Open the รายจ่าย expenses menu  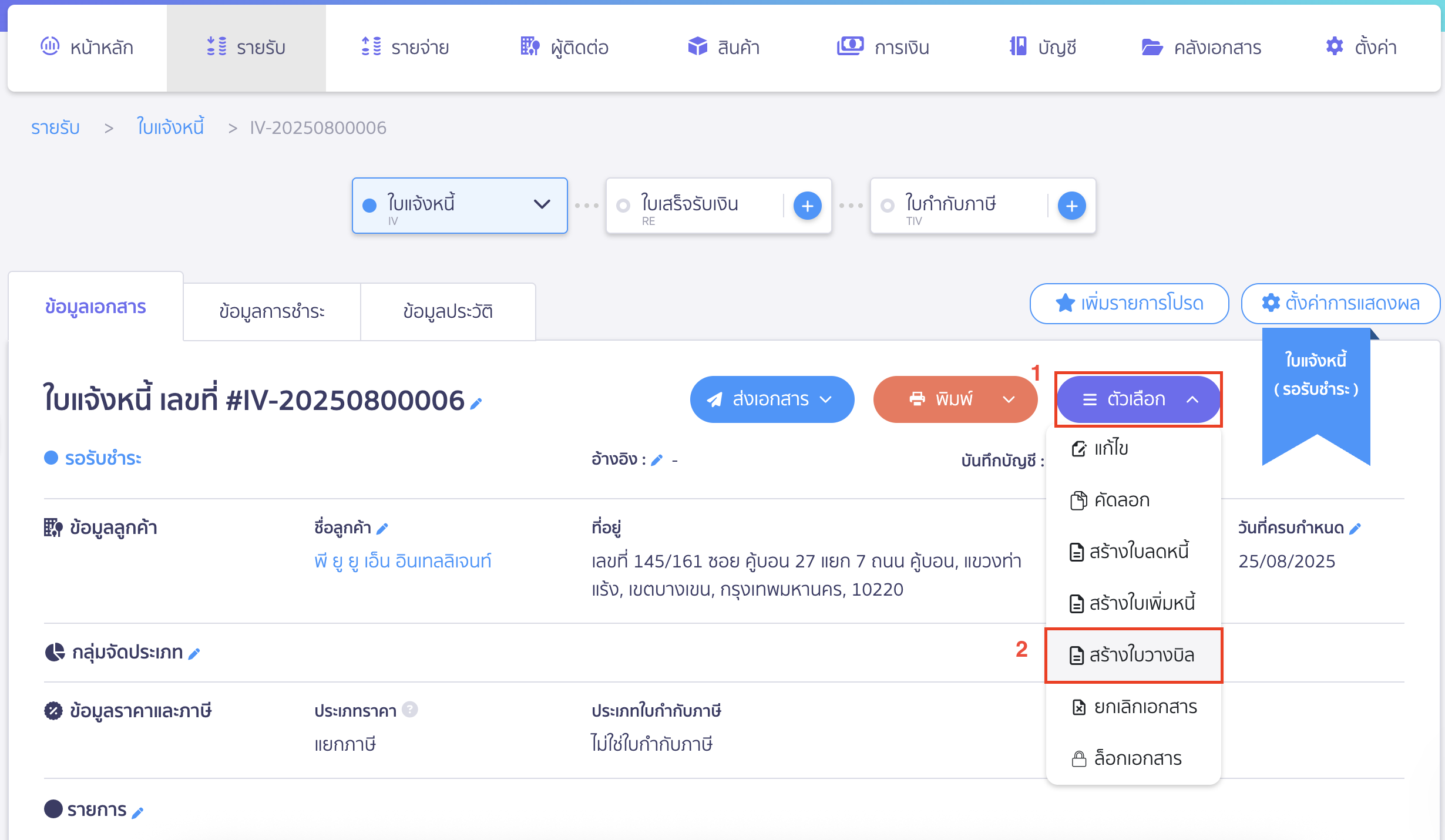point(405,47)
